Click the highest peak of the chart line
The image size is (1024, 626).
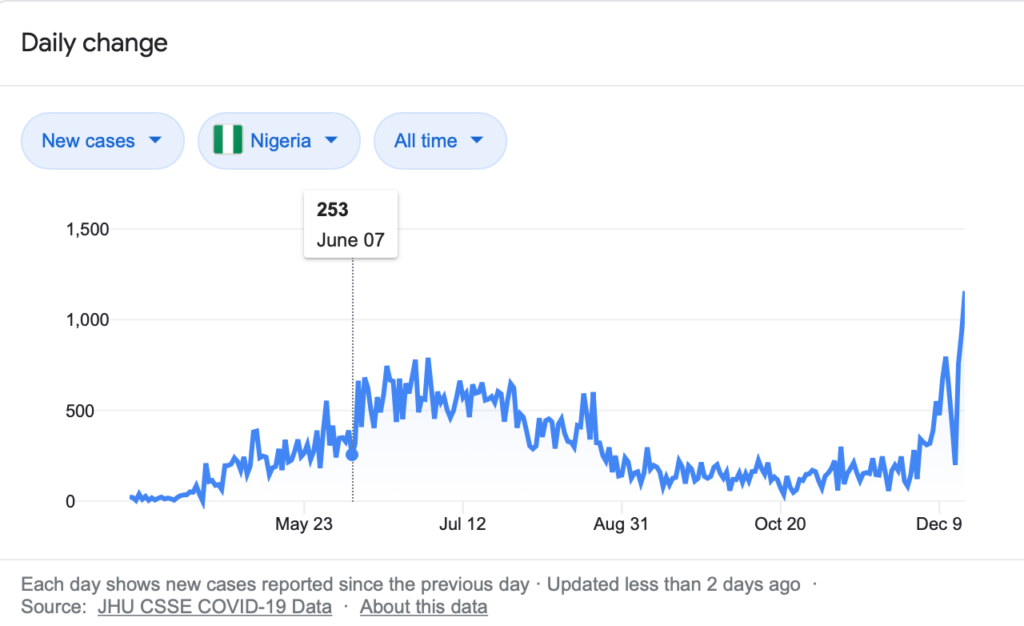click(963, 293)
